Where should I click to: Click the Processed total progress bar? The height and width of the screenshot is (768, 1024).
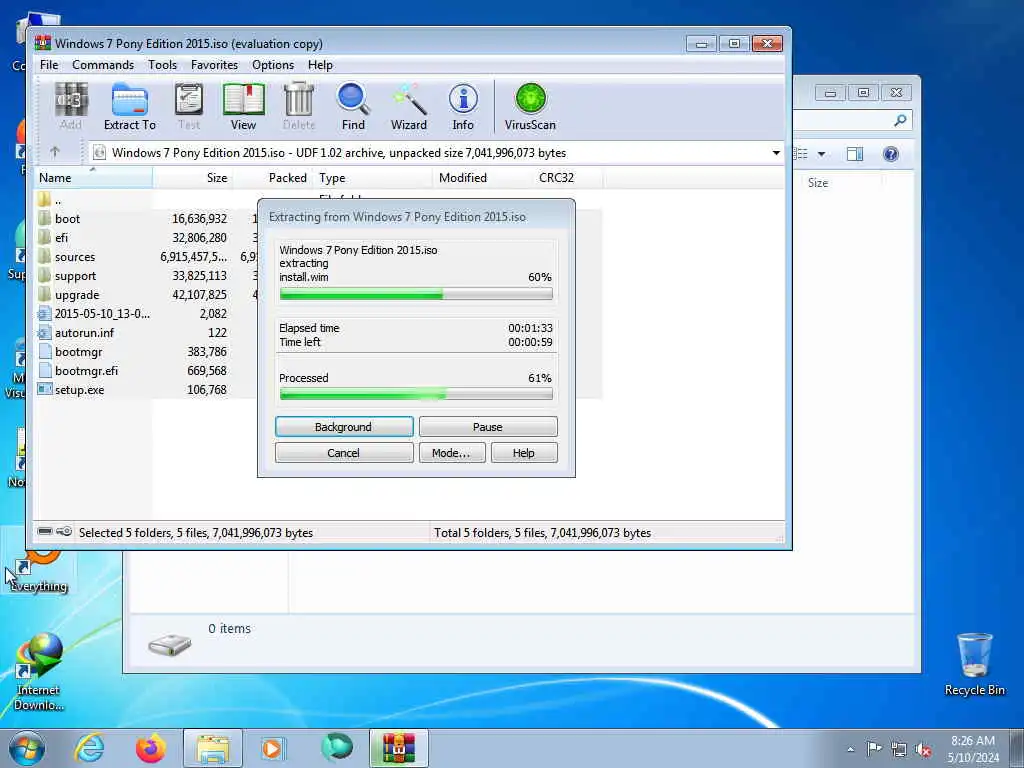pyautogui.click(x=416, y=394)
